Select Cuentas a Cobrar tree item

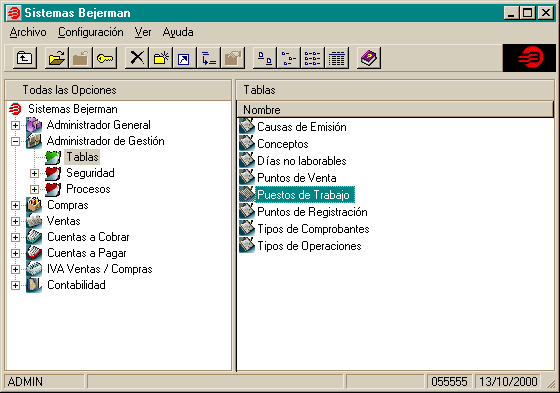(88, 237)
